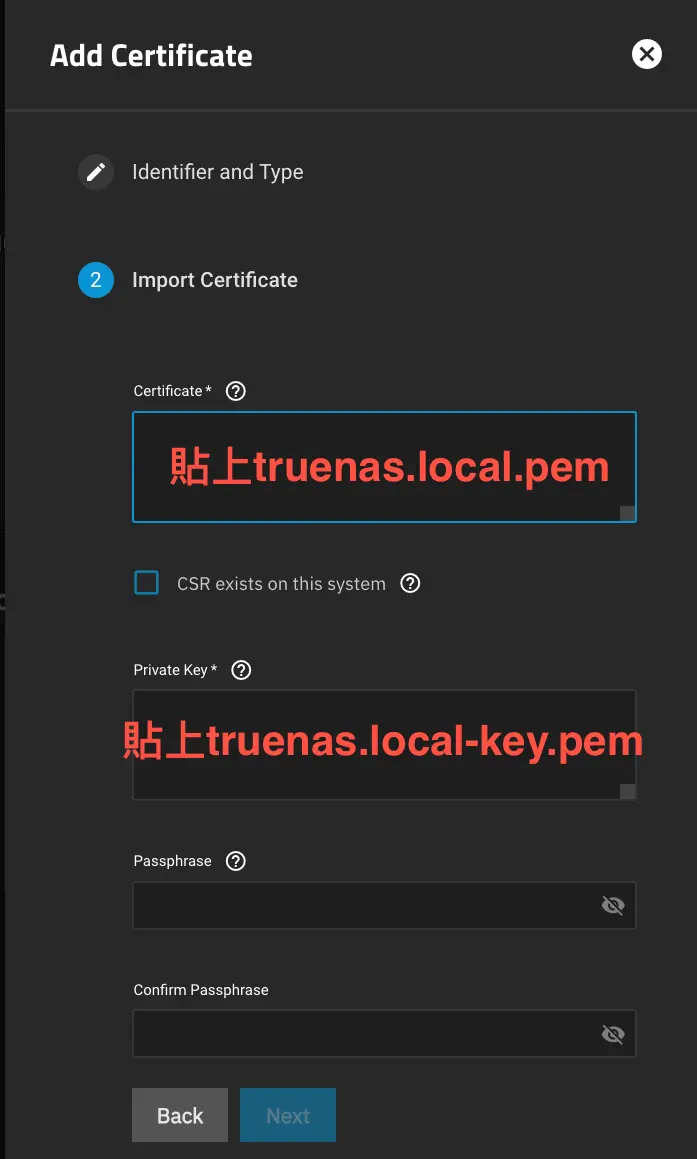Click the Next button
Viewport: 697px width, 1159px height.
(287, 1114)
